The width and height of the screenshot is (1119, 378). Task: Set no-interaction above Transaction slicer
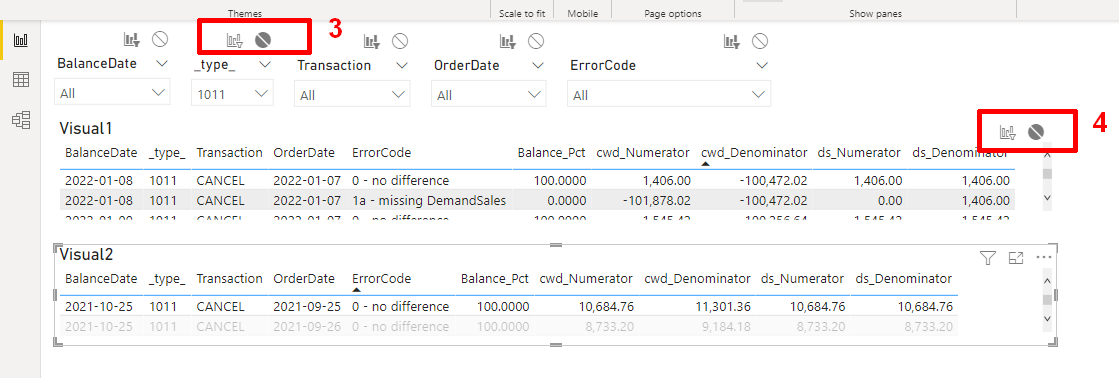tap(400, 41)
